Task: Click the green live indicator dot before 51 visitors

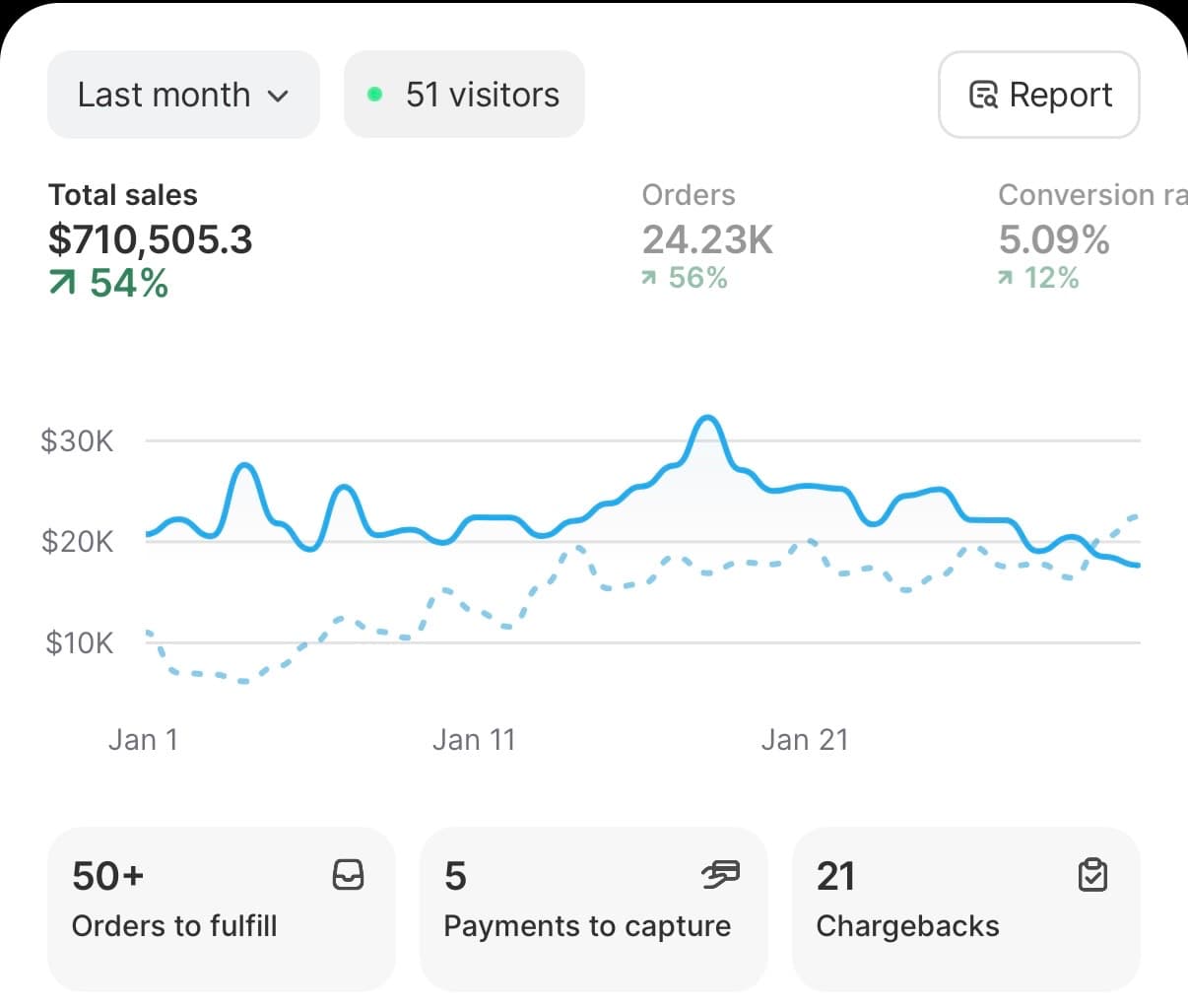Action: [375, 95]
